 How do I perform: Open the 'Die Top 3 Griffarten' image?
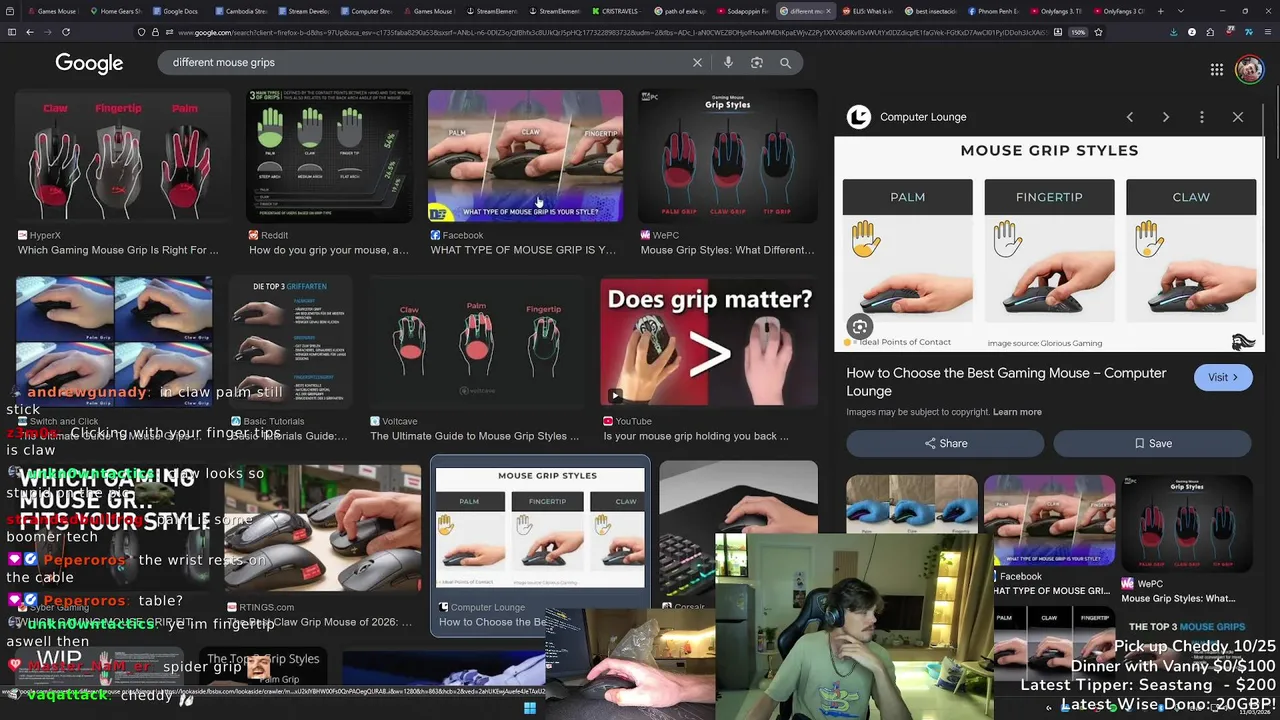290,343
